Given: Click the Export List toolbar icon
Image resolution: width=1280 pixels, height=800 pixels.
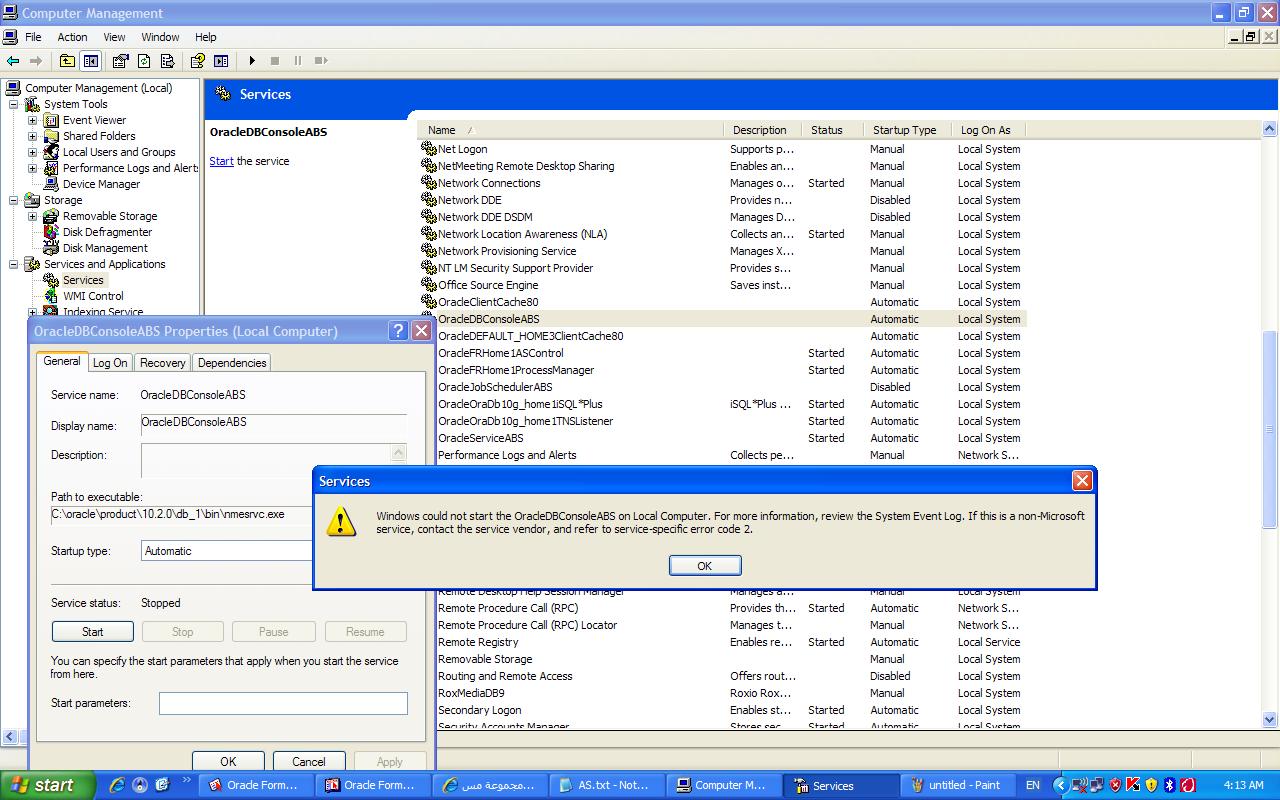Looking at the screenshot, I should coord(167,61).
